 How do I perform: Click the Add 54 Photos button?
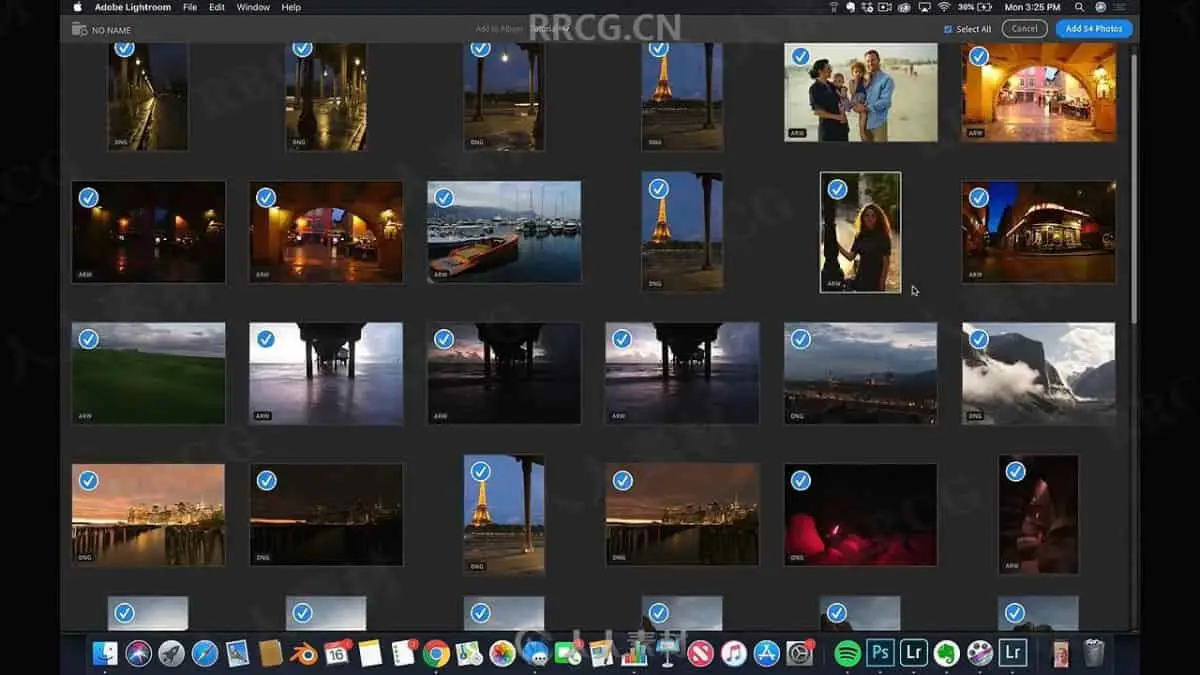coord(1093,29)
